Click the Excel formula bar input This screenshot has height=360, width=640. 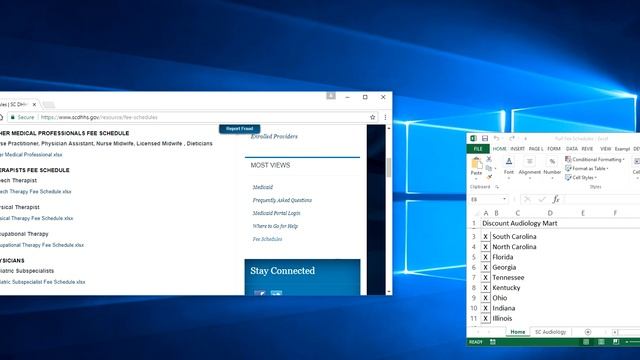(602, 199)
